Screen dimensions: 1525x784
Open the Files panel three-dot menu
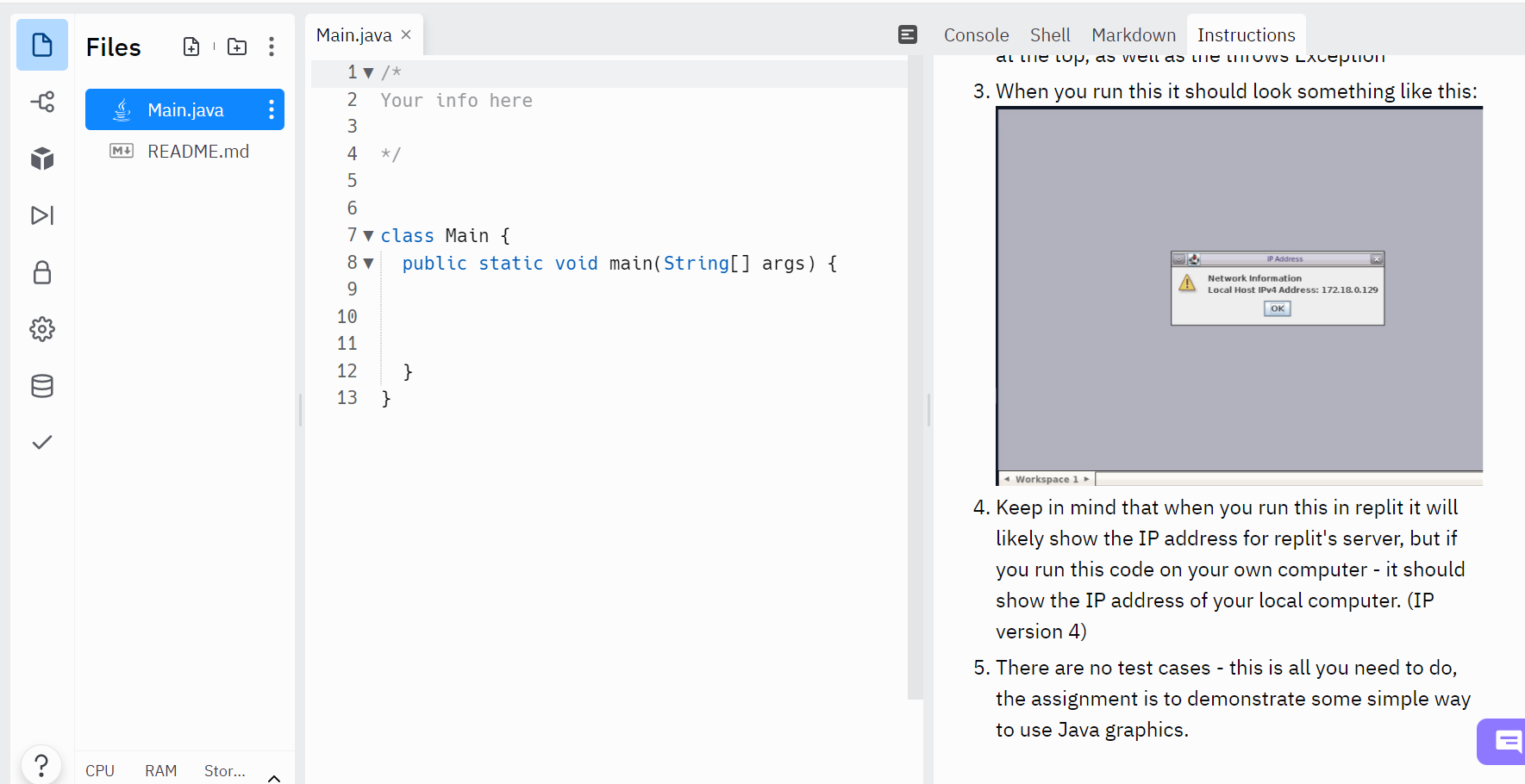click(272, 47)
